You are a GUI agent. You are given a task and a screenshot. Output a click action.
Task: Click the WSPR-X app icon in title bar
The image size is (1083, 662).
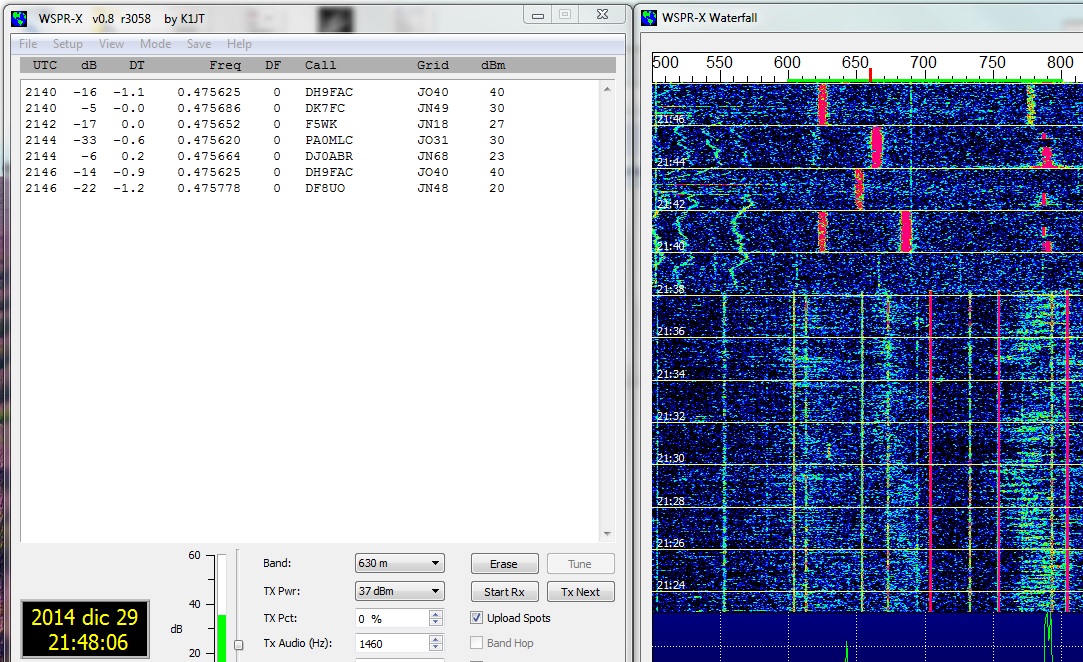click(x=19, y=19)
